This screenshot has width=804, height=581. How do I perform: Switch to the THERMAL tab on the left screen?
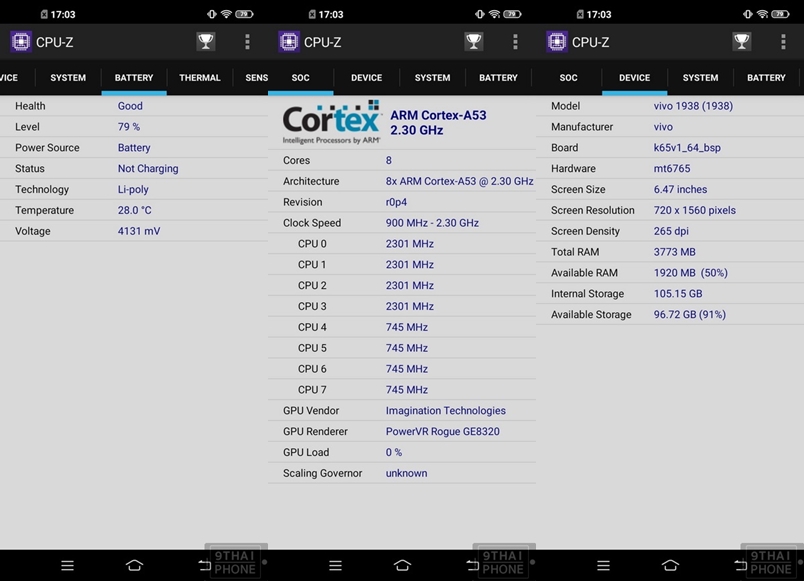coord(200,78)
